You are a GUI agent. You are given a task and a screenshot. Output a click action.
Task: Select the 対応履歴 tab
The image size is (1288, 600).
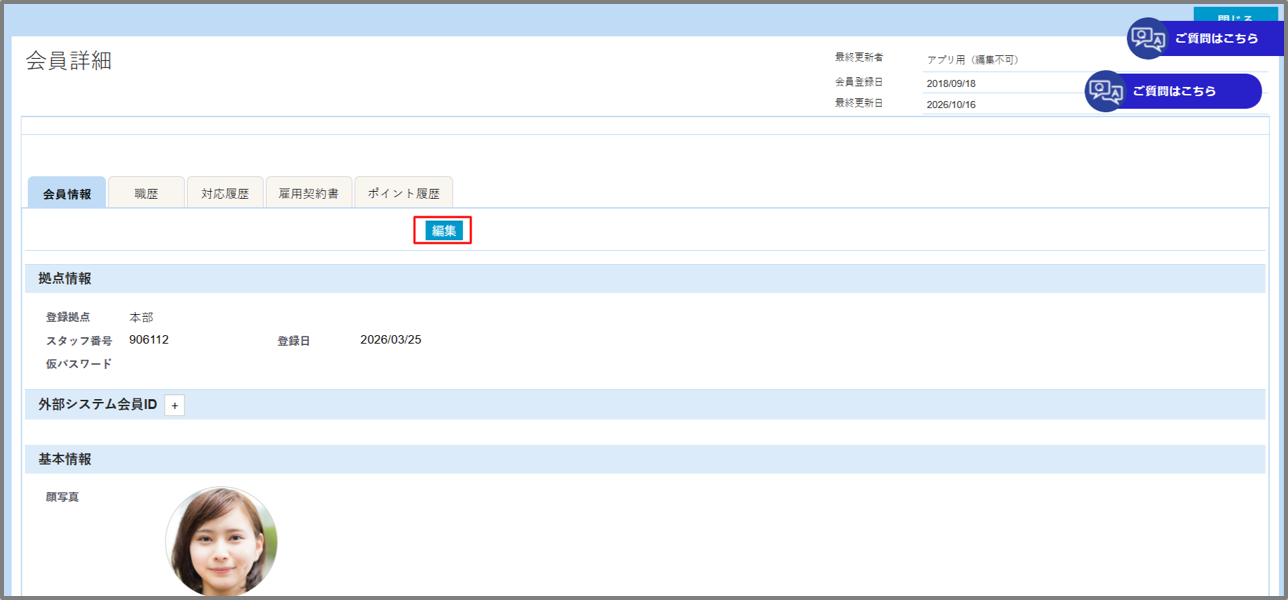(225, 193)
